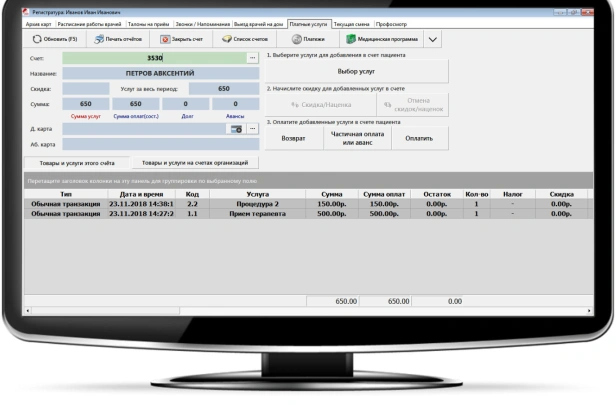616x405 pixels.
Task: Expand the toolbar overflow chevron
Action: (x=433, y=39)
